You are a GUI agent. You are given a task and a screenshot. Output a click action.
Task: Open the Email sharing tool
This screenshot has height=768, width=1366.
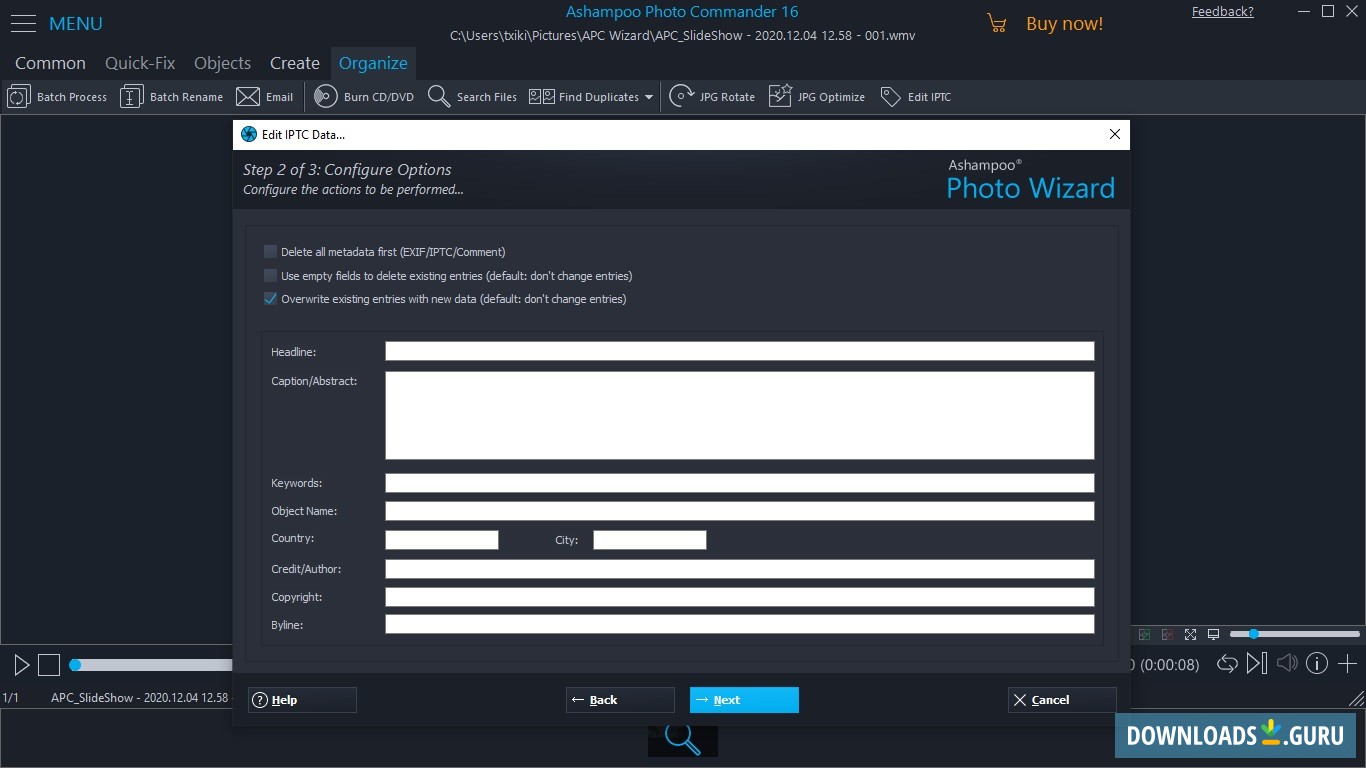click(264, 96)
